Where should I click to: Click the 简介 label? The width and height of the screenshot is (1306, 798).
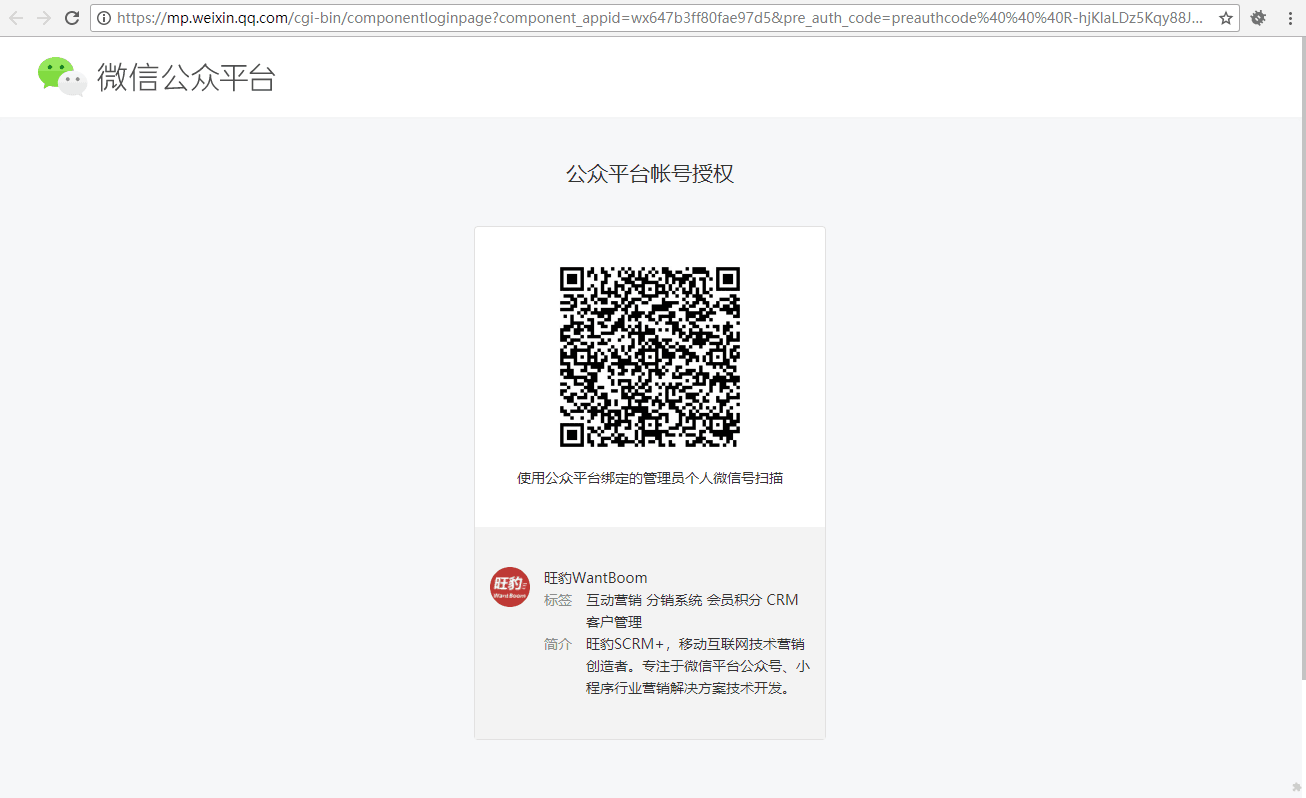tap(558, 644)
